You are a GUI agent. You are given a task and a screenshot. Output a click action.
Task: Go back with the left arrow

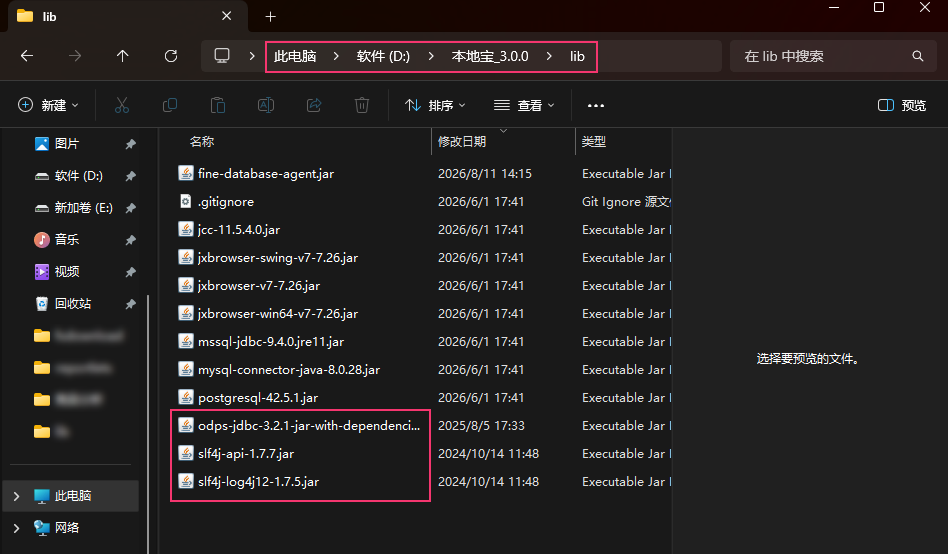tap(27, 56)
